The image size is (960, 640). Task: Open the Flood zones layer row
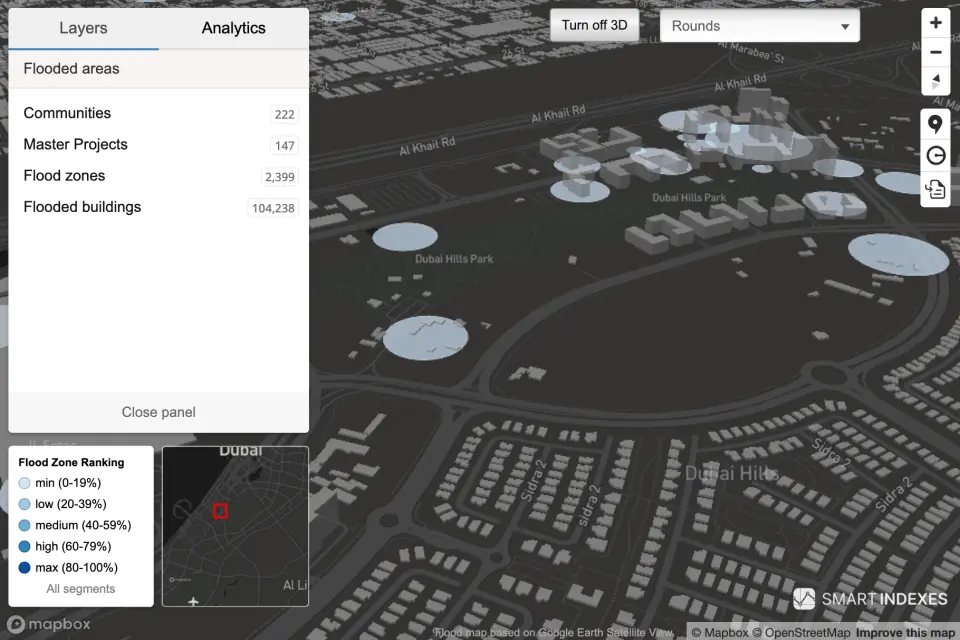coord(159,176)
